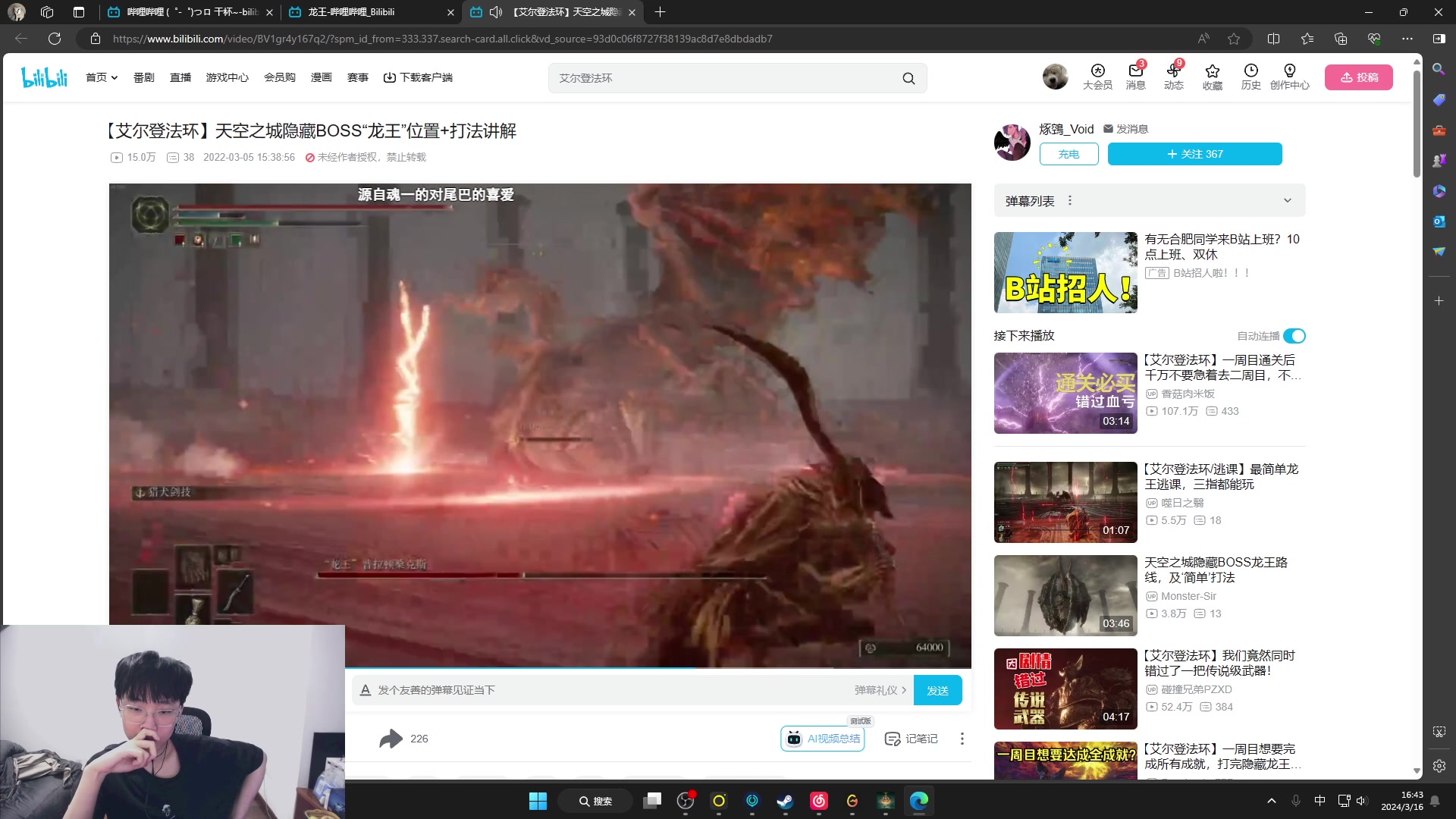Show hidden system tray icons chevron
The height and width of the screenshot is (819, 1456).
1272,801
